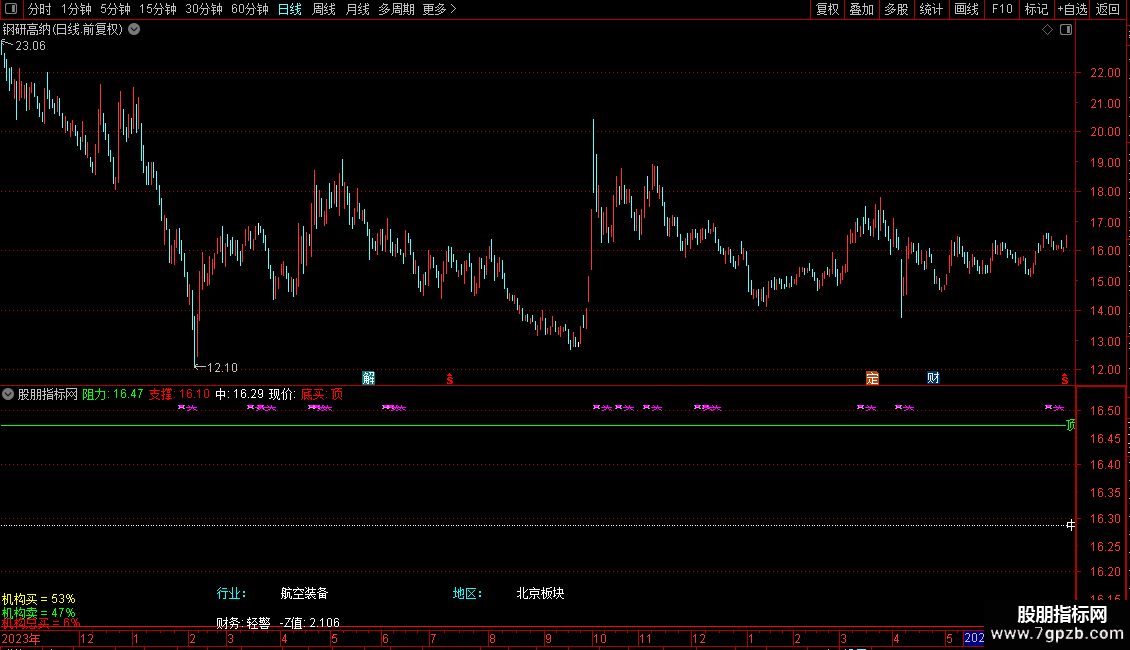Switch to the 日线 daily chart tab
Screen dimensions: 1130x650
[290, 9]
